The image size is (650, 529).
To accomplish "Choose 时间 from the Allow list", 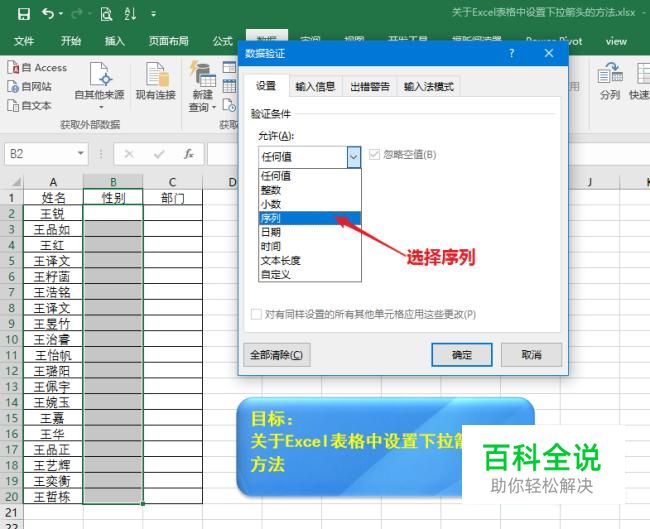I will [309, 246].
